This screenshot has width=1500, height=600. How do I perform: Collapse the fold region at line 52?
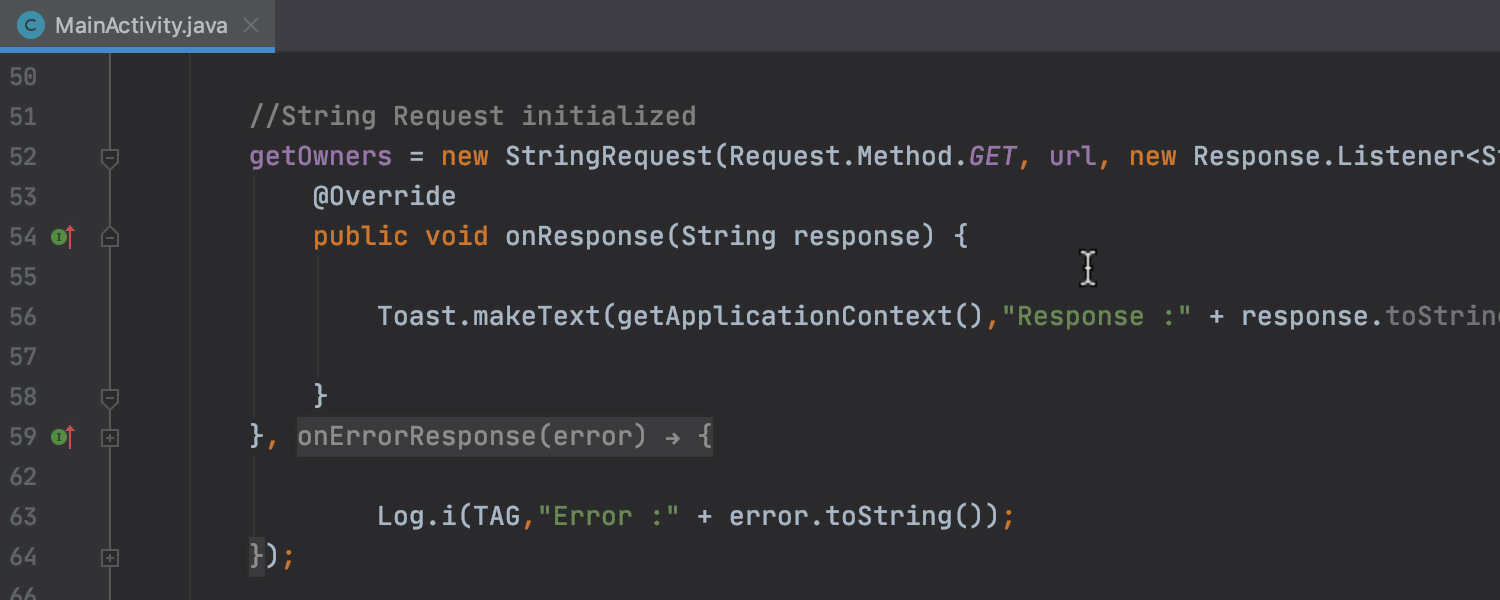pos(110,157)
